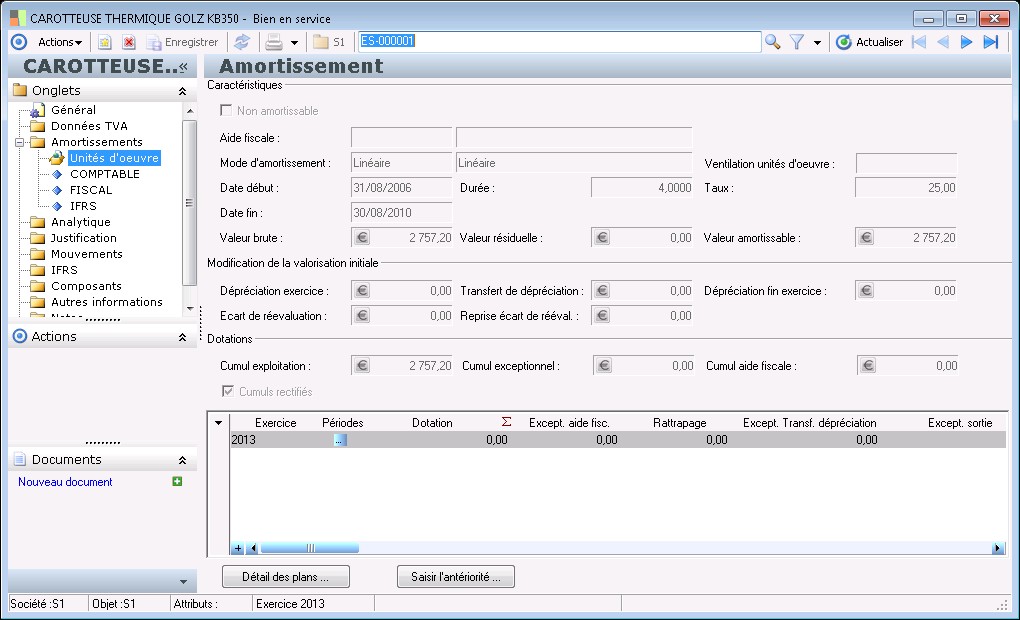Image resolution: width=1020 pixels, height=620 pixels.
Task: Click the red delete icon in toolbar
Action: [129, 42]
